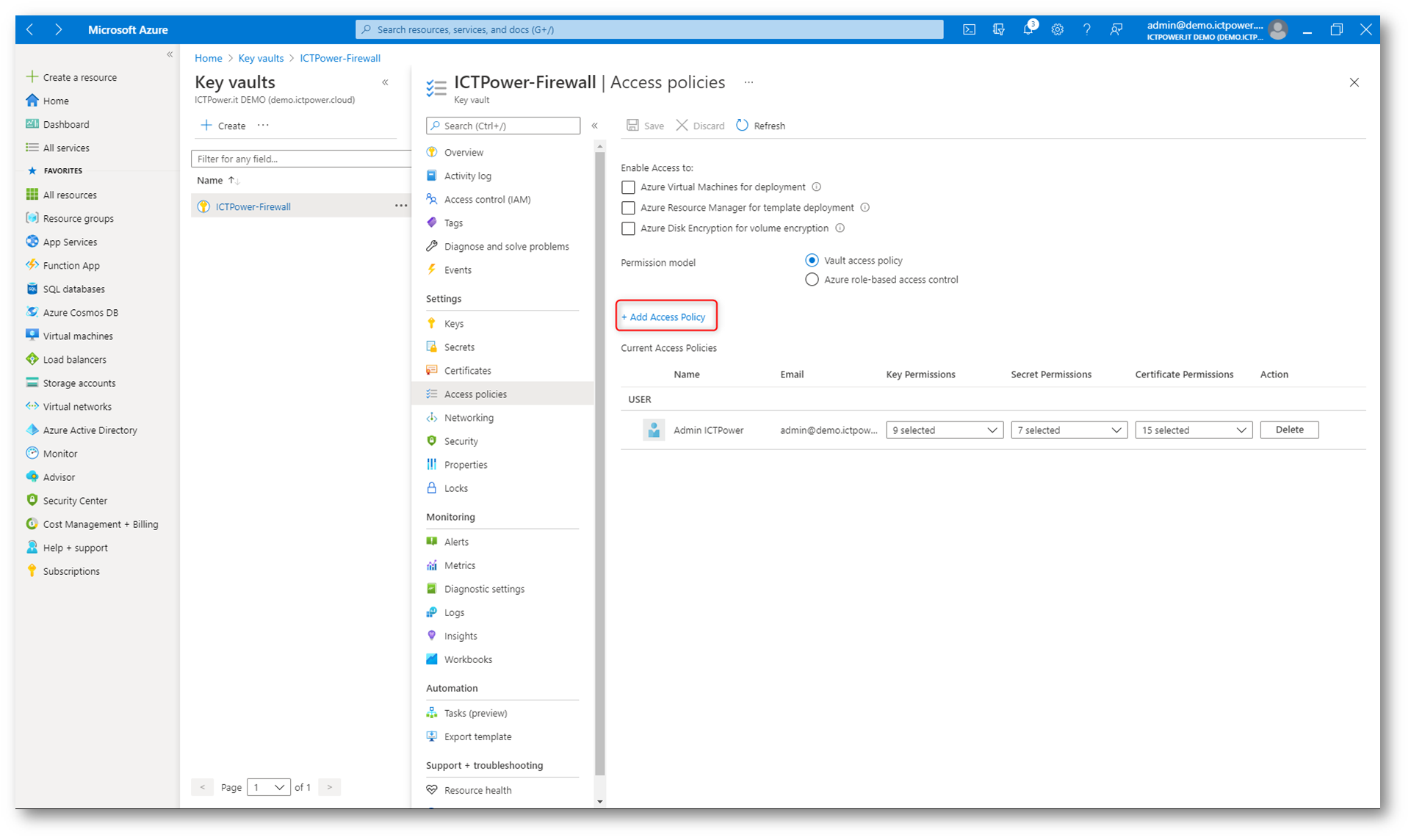Collapse the Key vaults list panel
Image resolution: width=1411 pixels, height=840 pixels.
(x=385, y=82)
